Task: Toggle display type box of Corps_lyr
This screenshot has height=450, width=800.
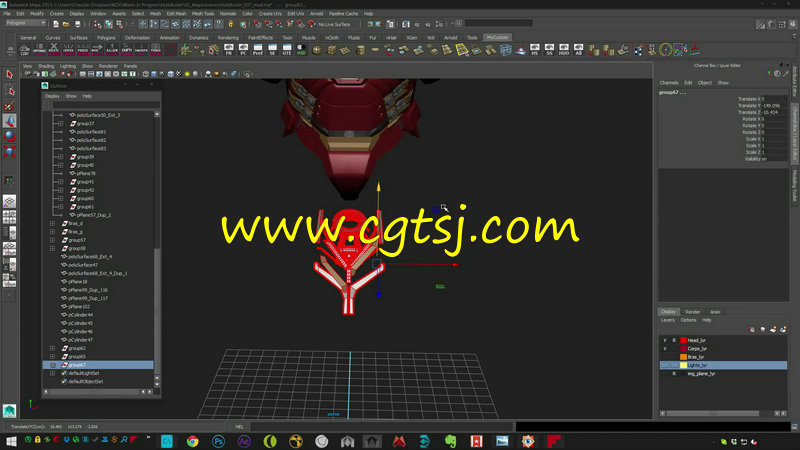Action: [674, 348]
